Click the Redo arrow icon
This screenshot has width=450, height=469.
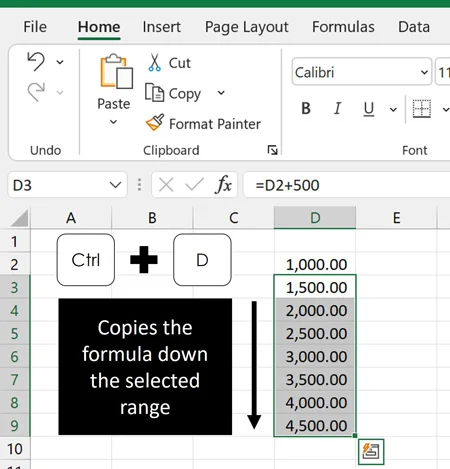click(x=36, y=92)
